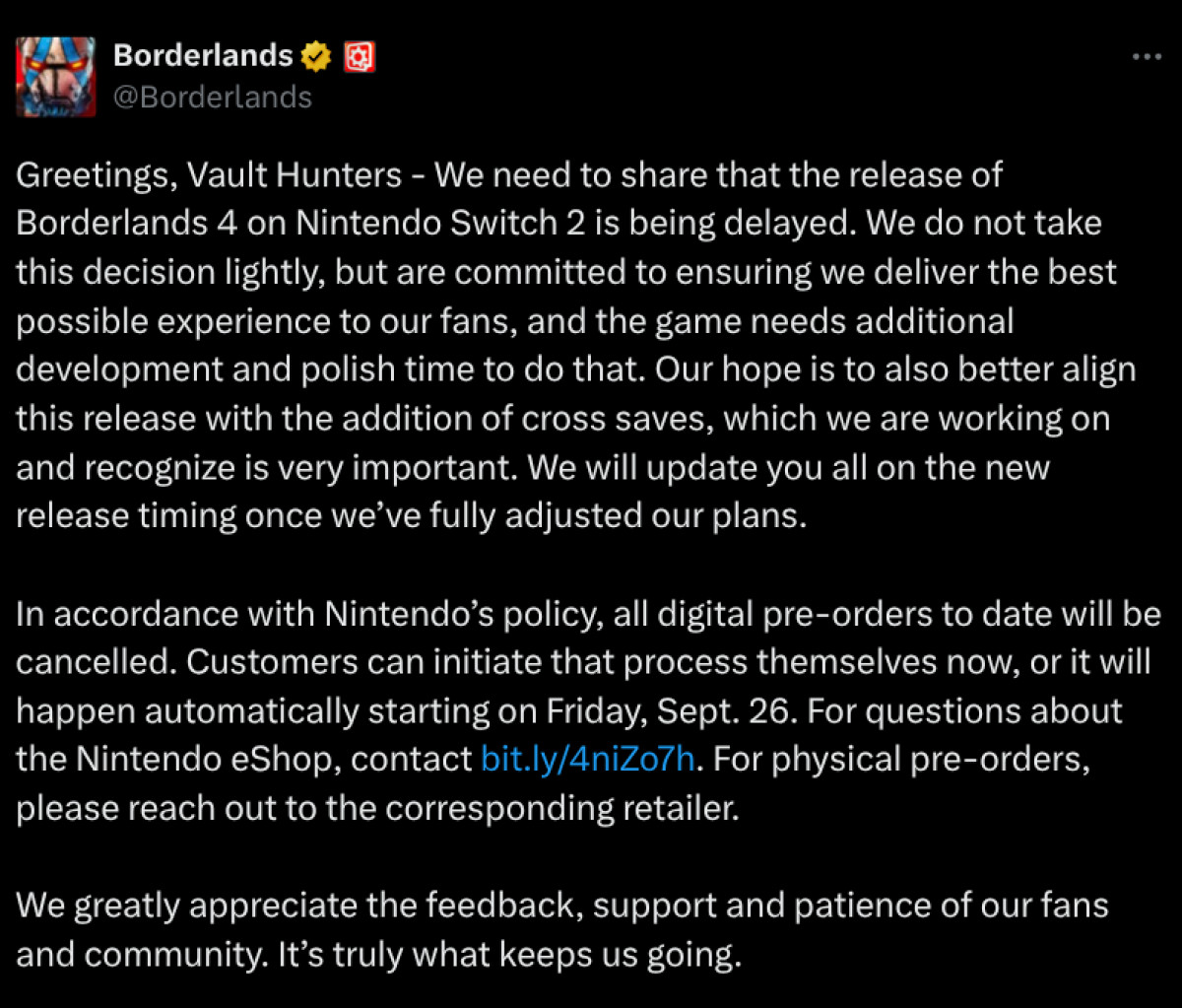Click the Borderlands display name
This screenshot has width=1182, height=1008.
pyautogui.click(x=203, y=56)
